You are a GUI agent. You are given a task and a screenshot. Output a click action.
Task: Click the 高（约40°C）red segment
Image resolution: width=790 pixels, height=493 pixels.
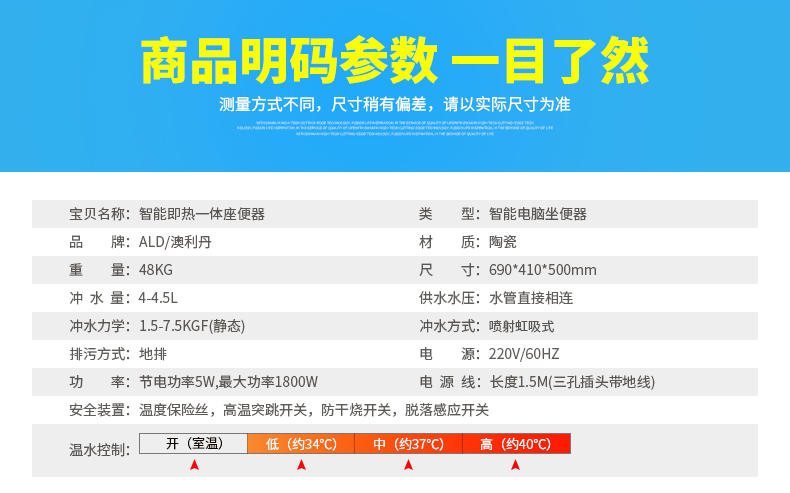click(x=516, y=444)
